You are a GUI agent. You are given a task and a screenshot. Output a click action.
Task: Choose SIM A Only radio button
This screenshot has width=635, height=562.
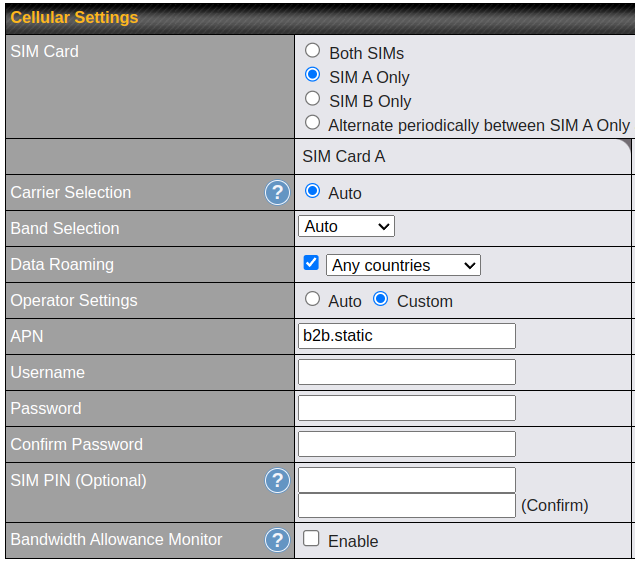[x=313, y=75]
